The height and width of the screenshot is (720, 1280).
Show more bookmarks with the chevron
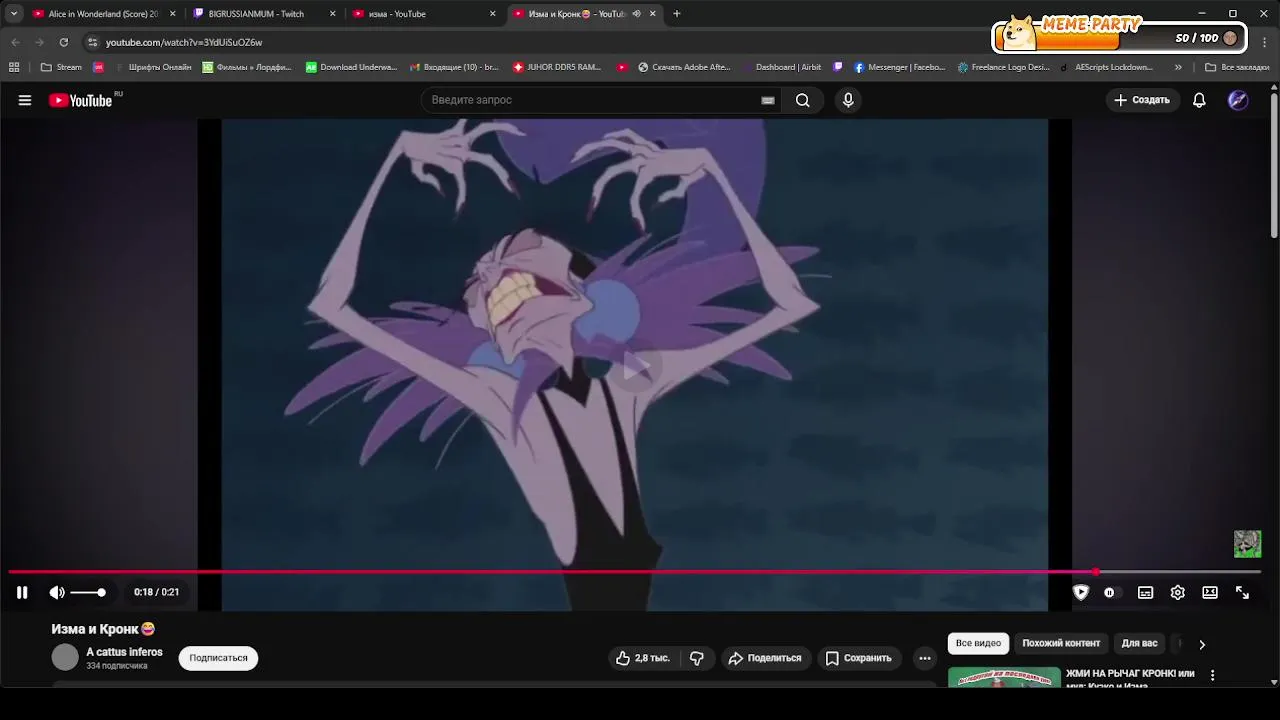coord(1178,67)
